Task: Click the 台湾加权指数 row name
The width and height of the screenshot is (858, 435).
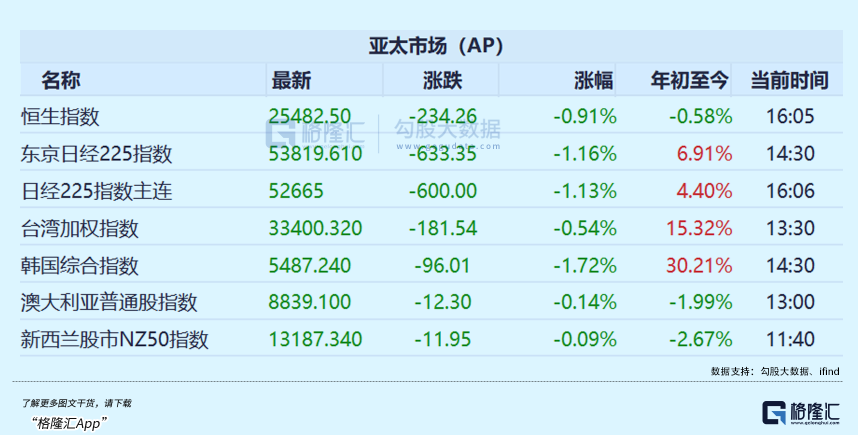Action: (80, 228)
